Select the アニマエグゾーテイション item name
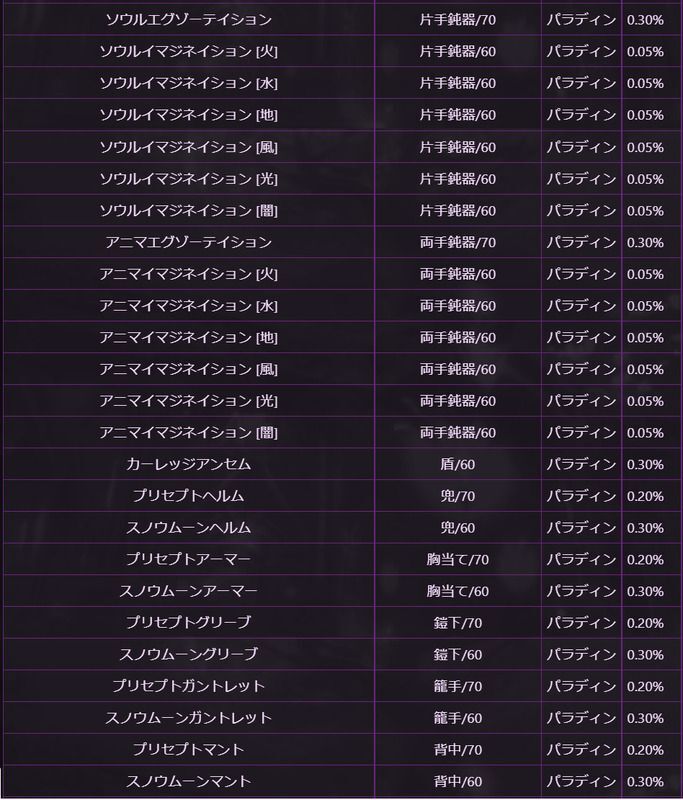 click(x=188, y=243)
